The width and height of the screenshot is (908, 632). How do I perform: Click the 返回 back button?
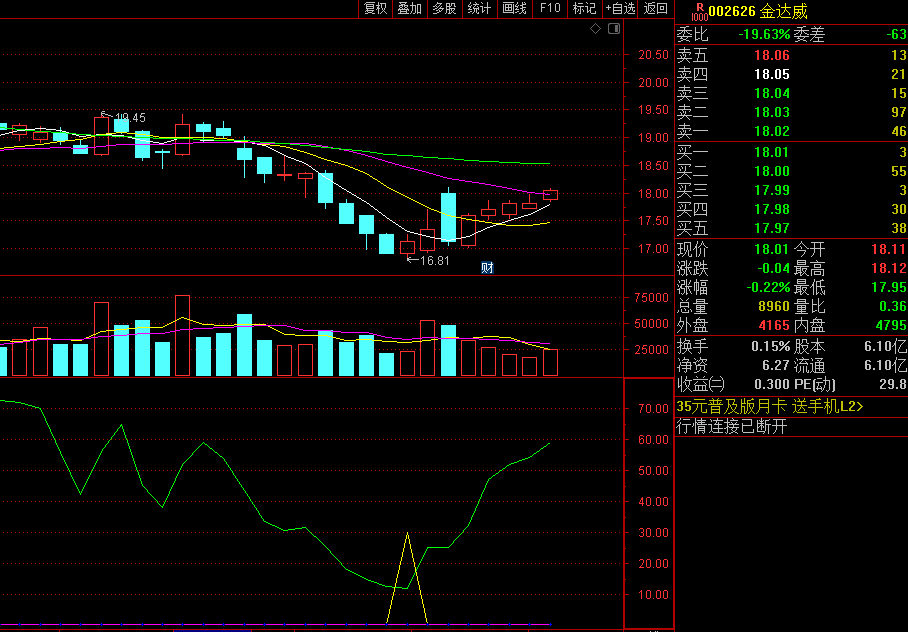[x=656, y=9]
